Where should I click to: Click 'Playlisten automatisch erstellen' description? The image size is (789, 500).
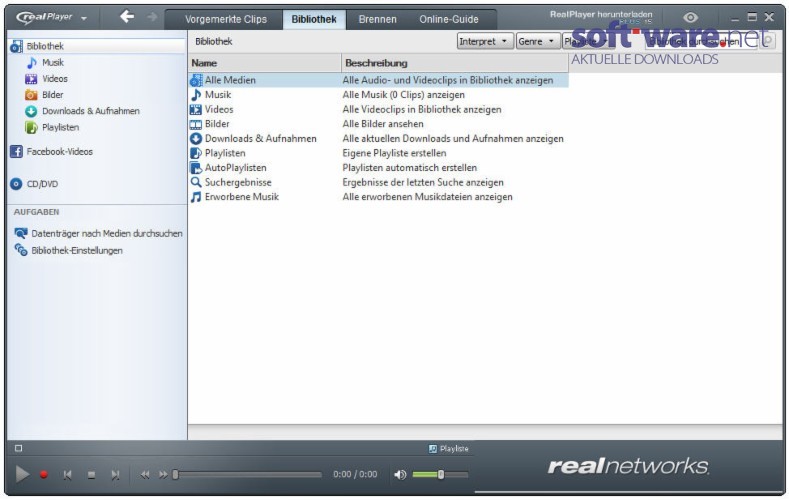(410, 168)
